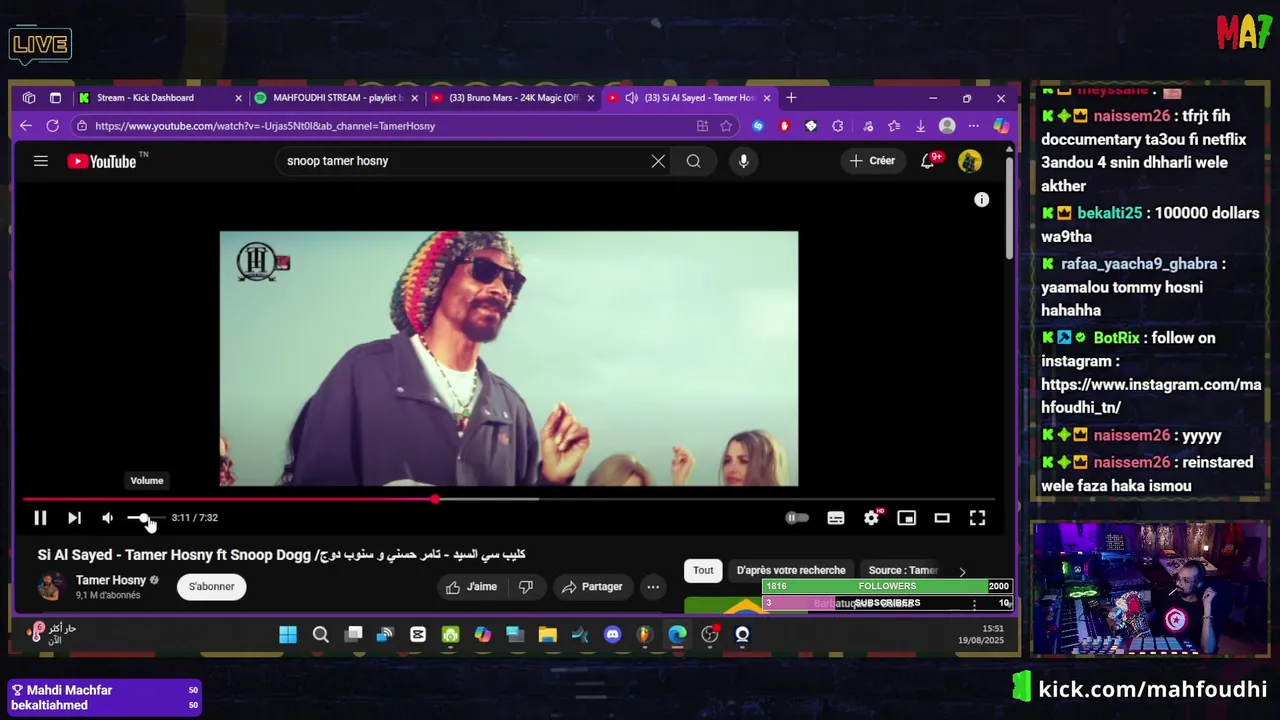Open Discord from the taskbar
Viewport: 1280px width, 720px height.
click(613, 635)
